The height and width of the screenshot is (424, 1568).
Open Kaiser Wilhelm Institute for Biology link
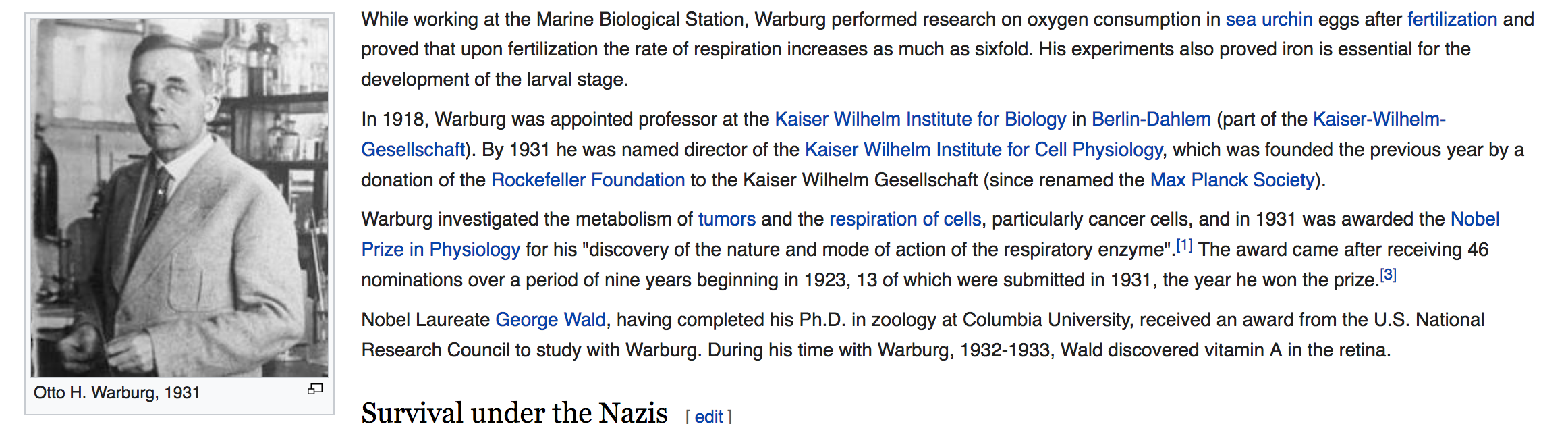(921, 120)
